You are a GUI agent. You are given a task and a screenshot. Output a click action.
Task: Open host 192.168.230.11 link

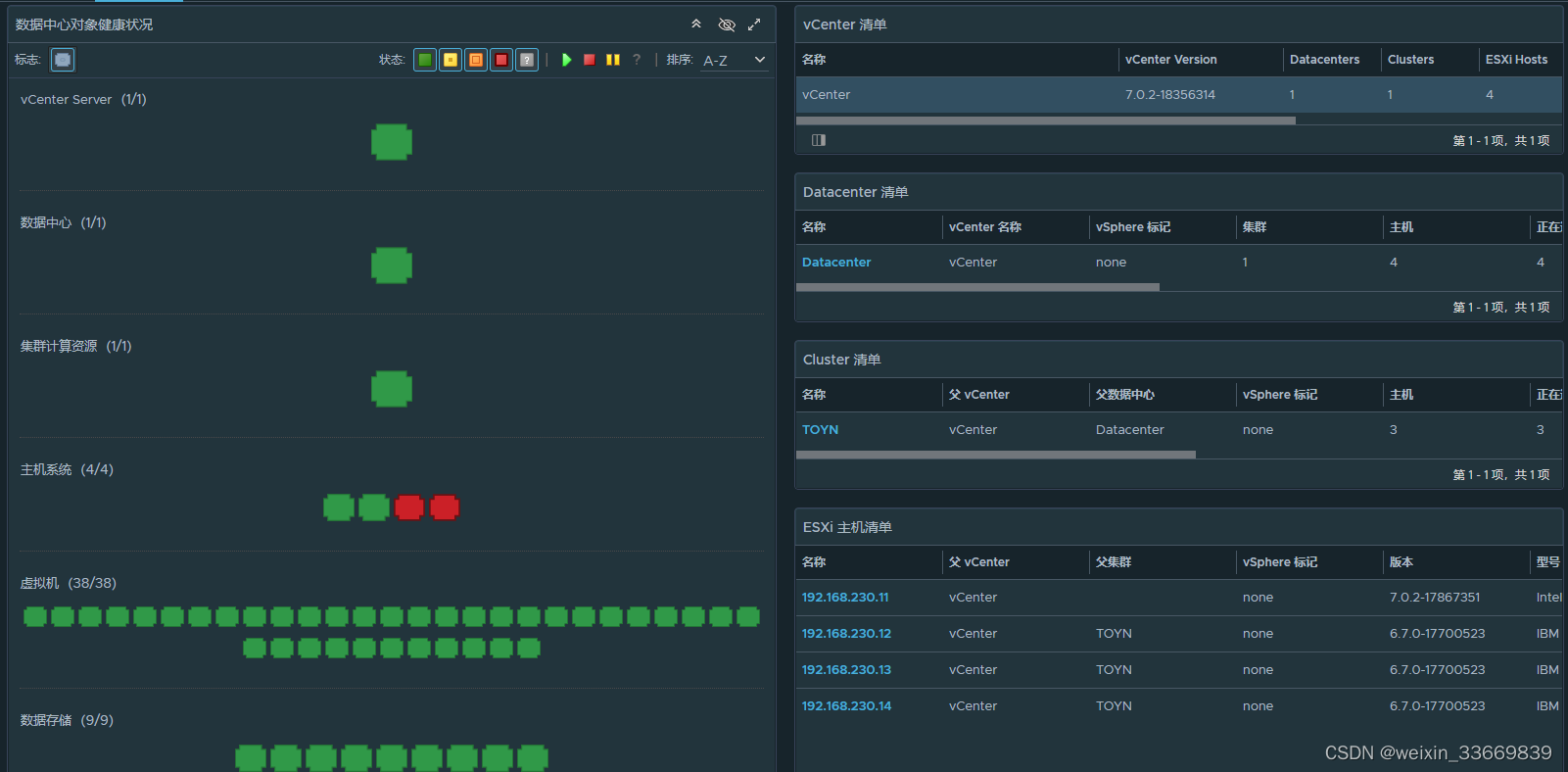[845, 598]
